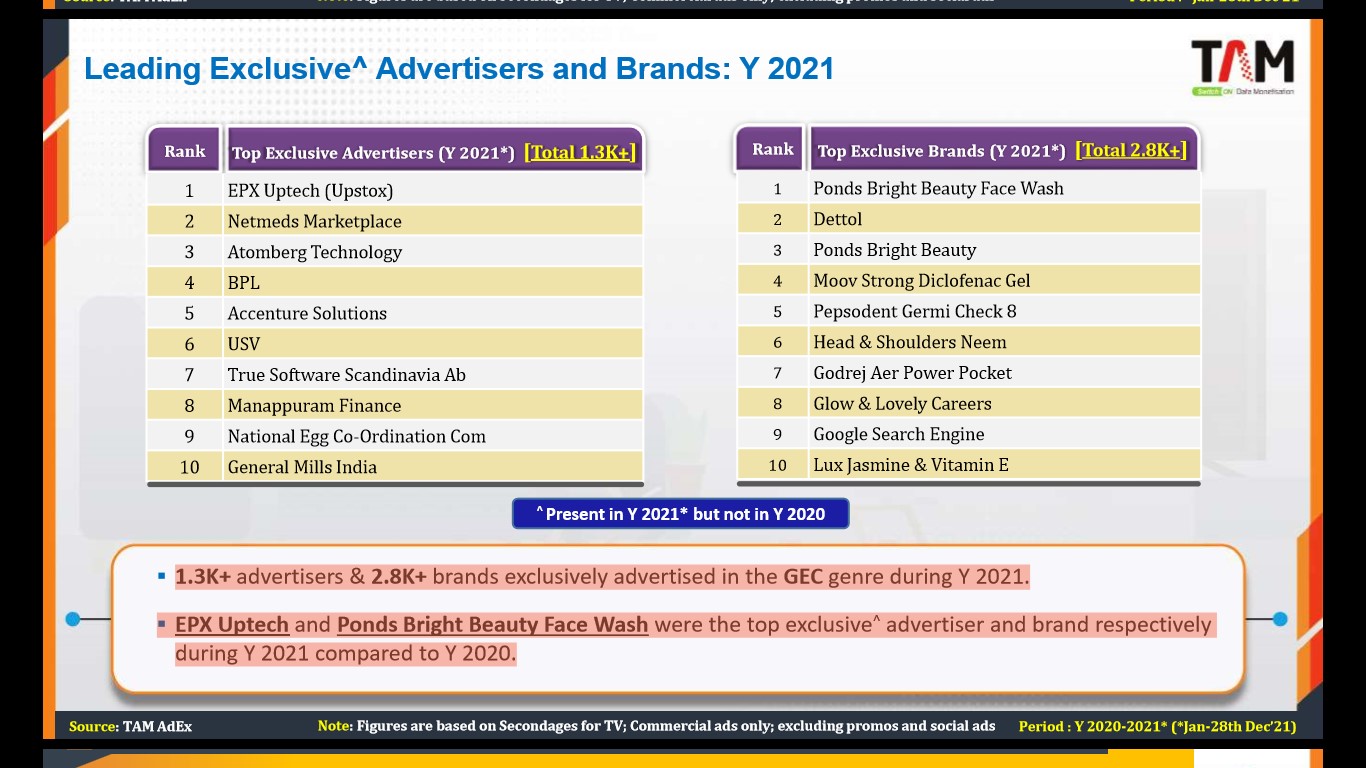1366x768 pixels.
Task: Click the TAM logo
Action: click(1242, 68)
